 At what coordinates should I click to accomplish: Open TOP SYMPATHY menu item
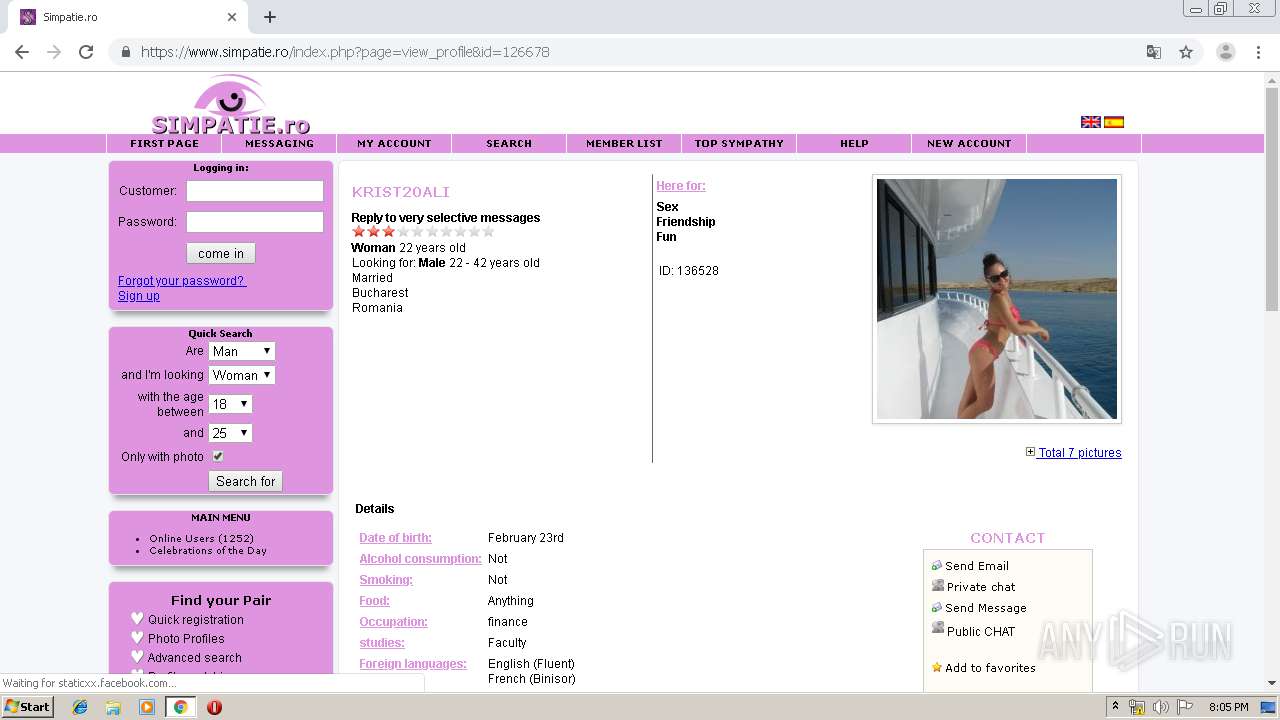click(739, 143)
